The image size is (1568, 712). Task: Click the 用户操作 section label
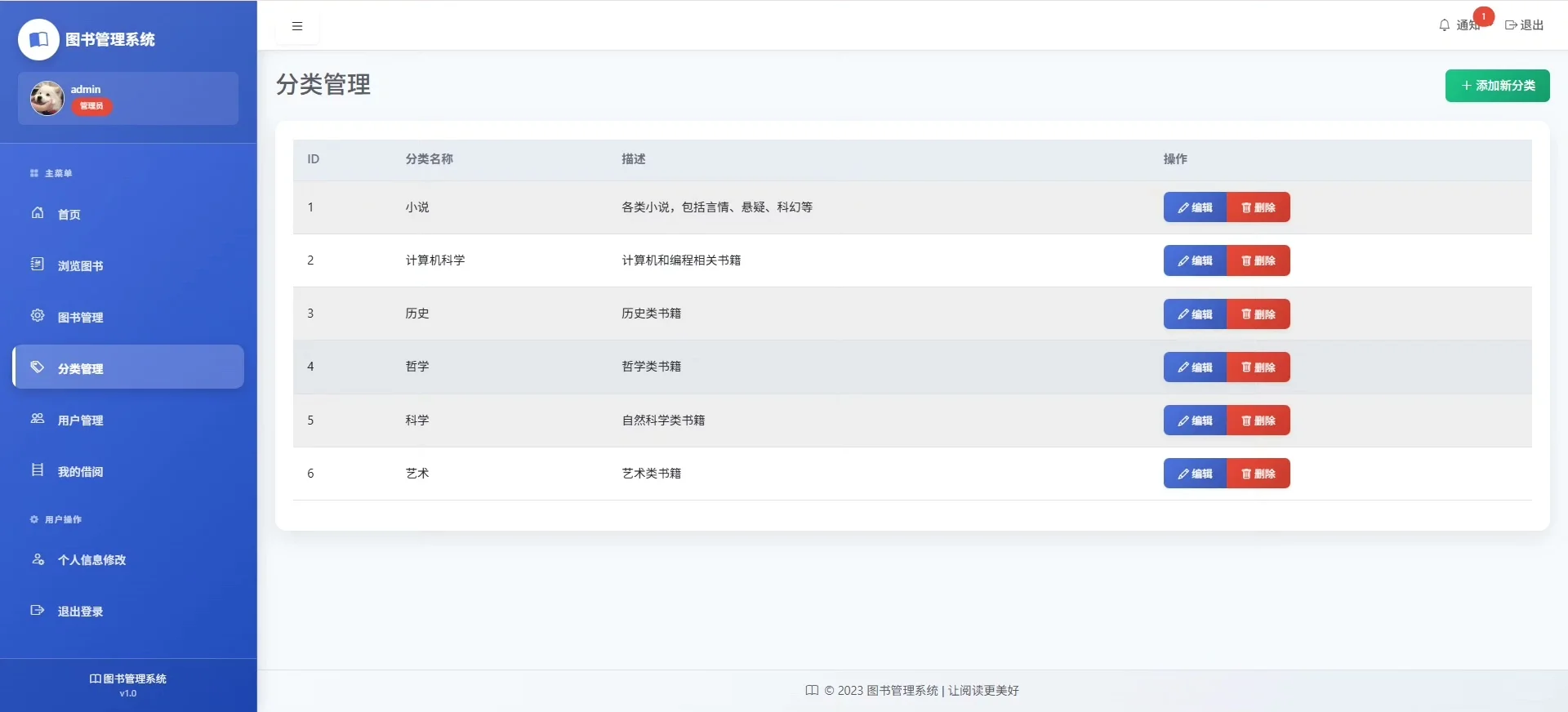pyautogui.click(x=63, y=519)
